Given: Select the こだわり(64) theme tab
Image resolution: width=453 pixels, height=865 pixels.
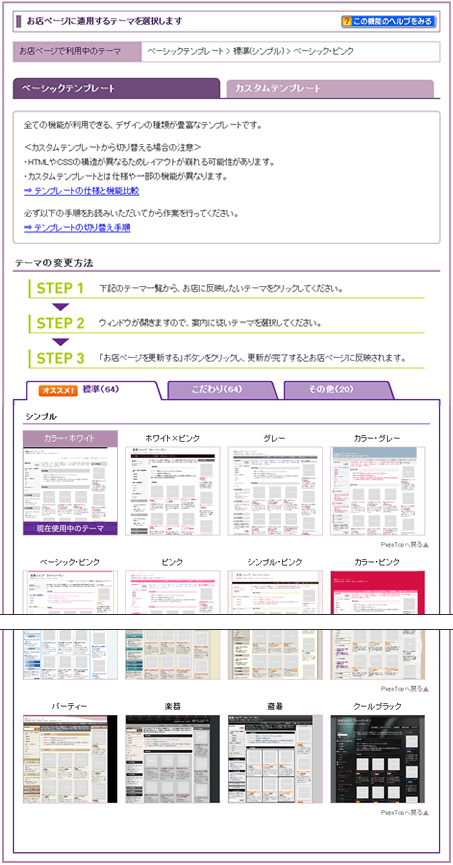Looking at the screenshot, I should pos(222,389).
